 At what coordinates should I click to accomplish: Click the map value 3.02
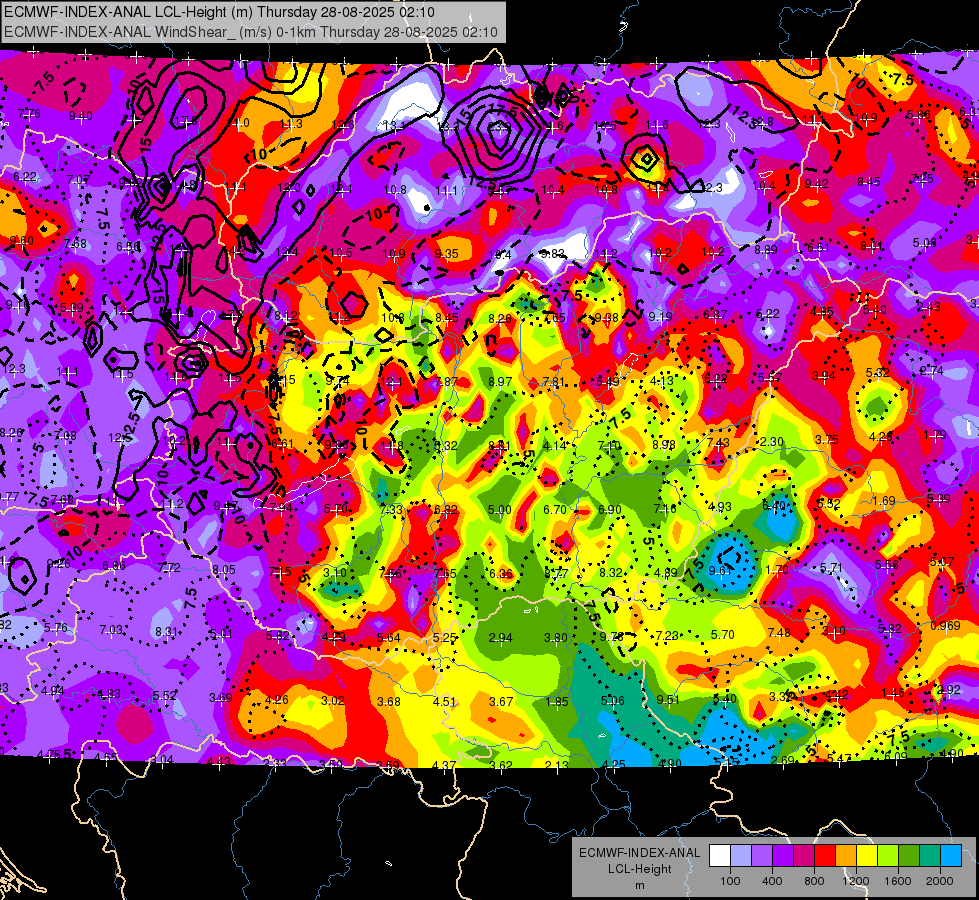pyautogui.click(x=333, y=700)
